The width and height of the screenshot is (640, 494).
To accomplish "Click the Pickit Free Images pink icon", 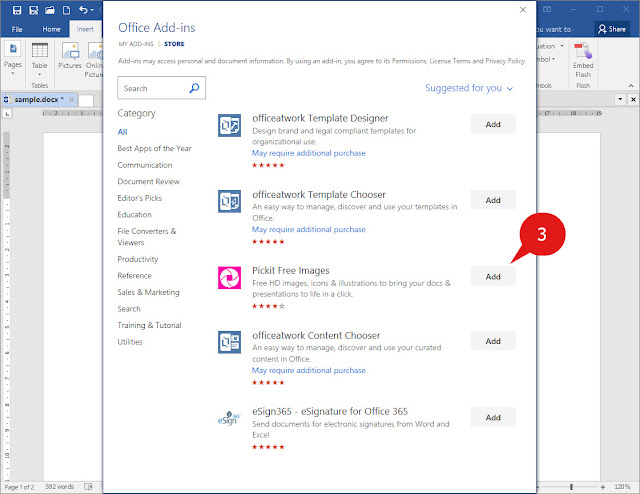I will pyautogui.click(x=229, y=278).
